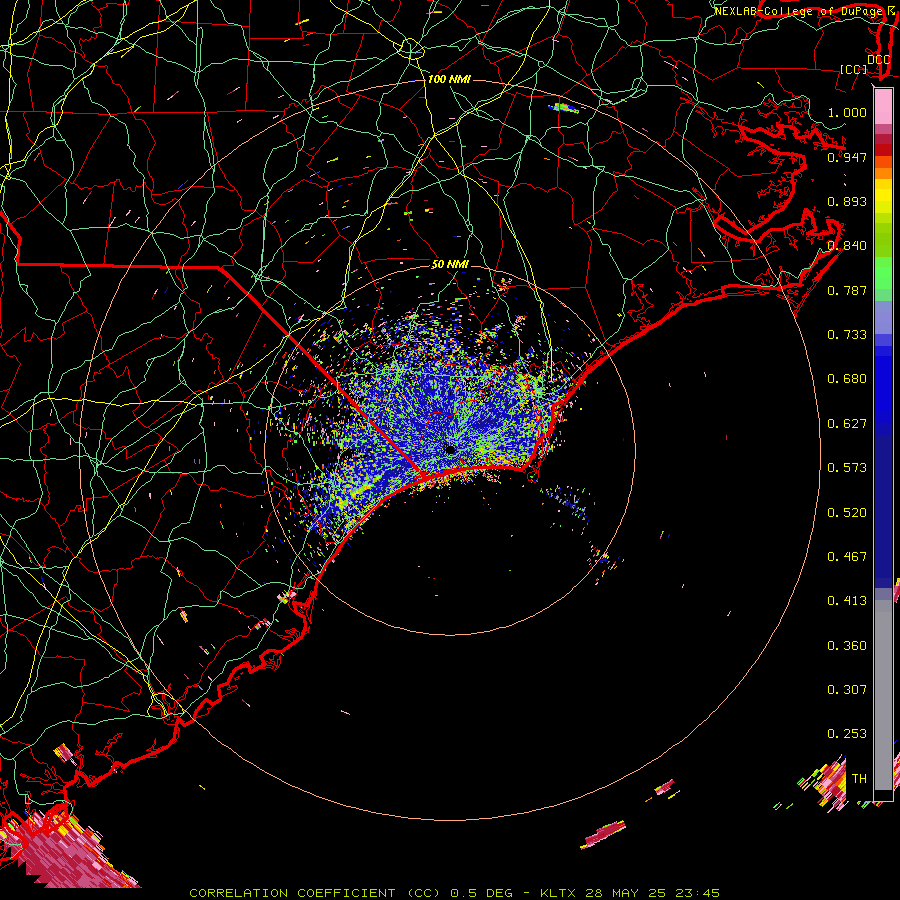
Task: Select the 0.893 scale value
Action: coord(847,201)
